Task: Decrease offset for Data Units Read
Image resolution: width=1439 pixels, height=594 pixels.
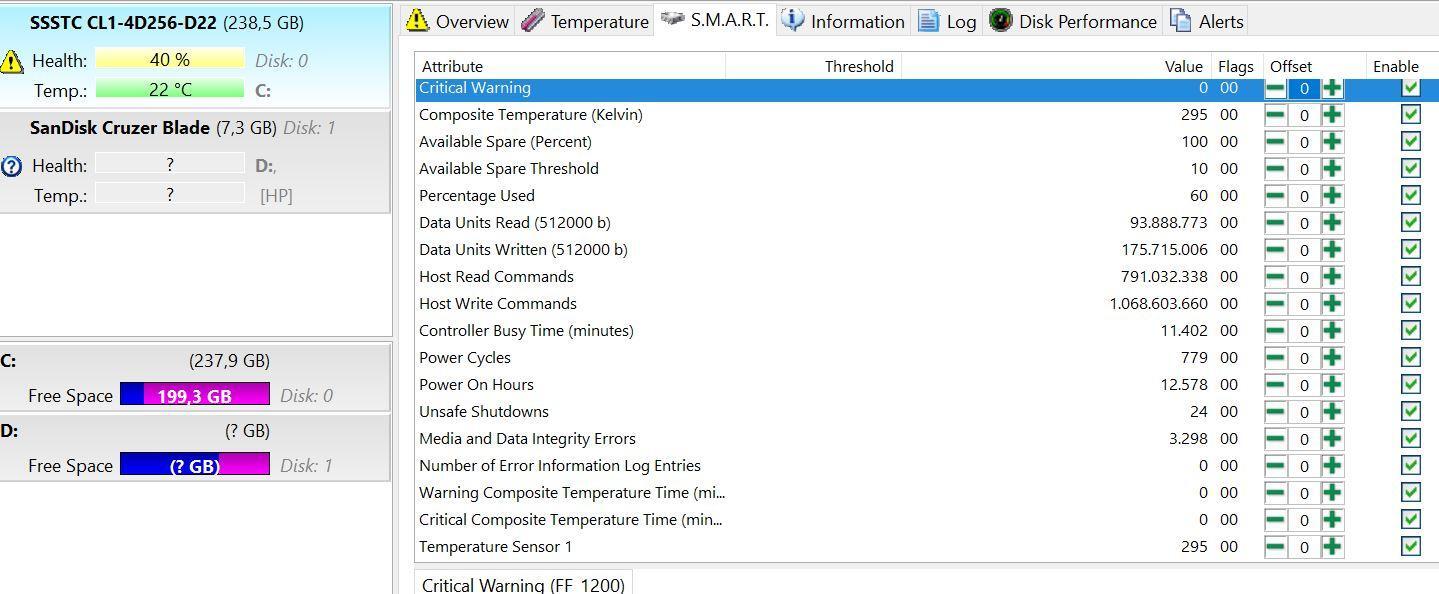Action: (1275, 223)
